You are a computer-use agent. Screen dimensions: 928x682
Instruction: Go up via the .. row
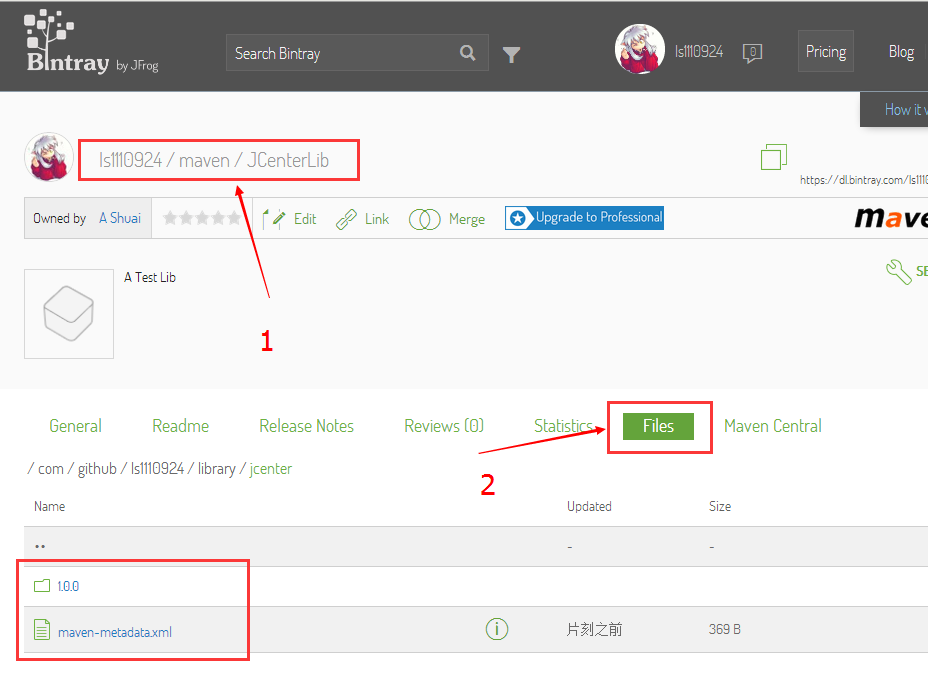pyautogui.click(x=40, y=546)
